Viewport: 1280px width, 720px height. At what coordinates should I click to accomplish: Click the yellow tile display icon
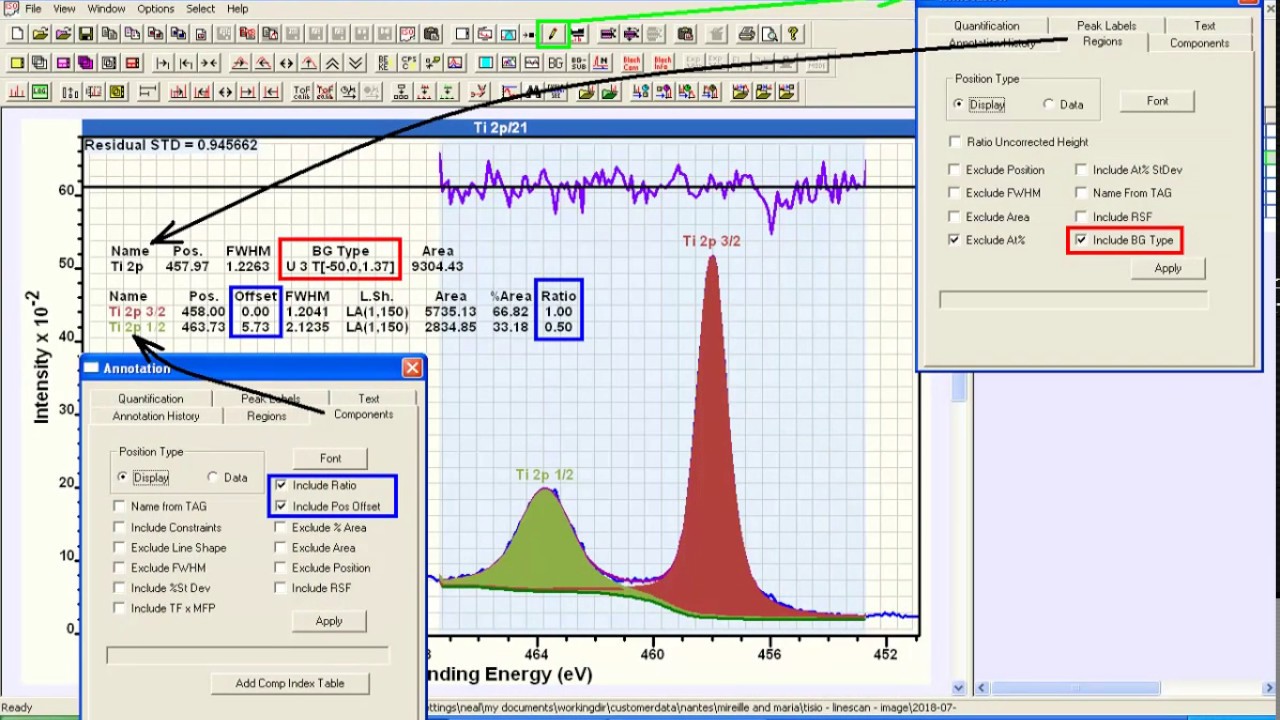[x=18, y=63]
